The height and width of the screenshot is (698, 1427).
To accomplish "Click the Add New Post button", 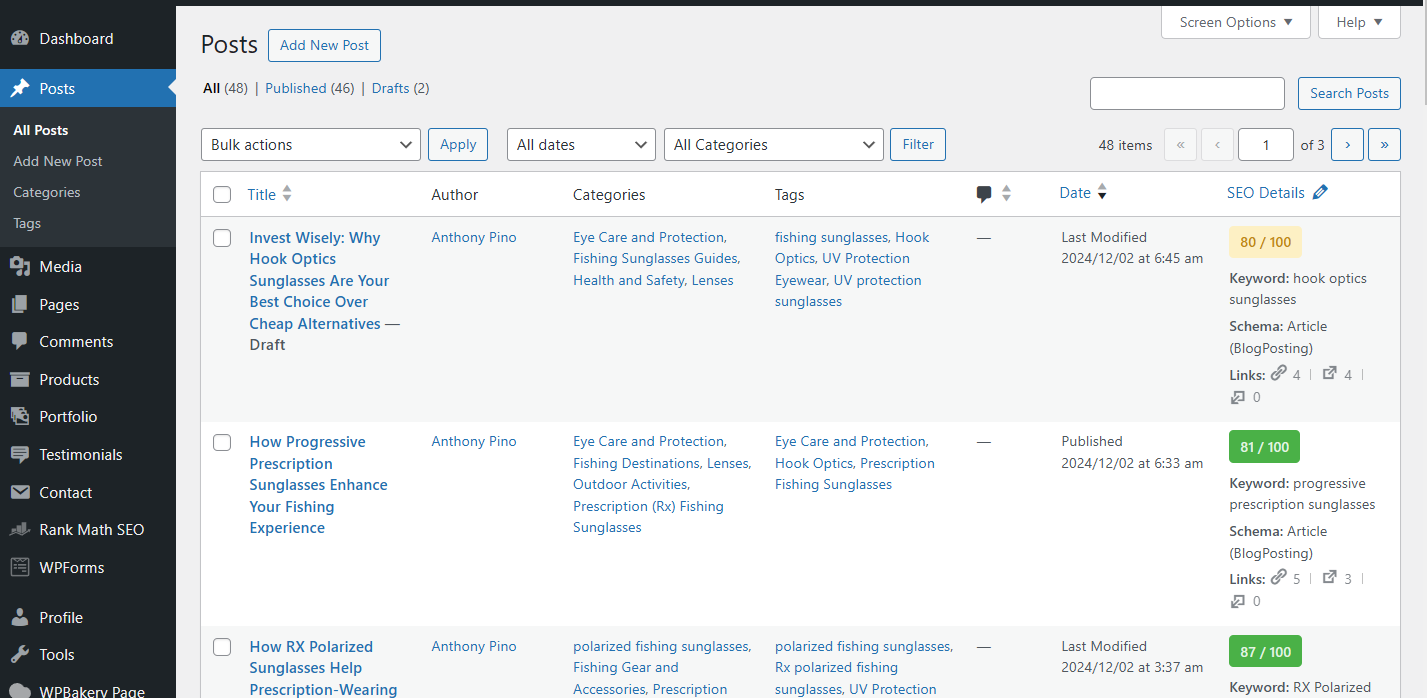I will pos(324,45).
